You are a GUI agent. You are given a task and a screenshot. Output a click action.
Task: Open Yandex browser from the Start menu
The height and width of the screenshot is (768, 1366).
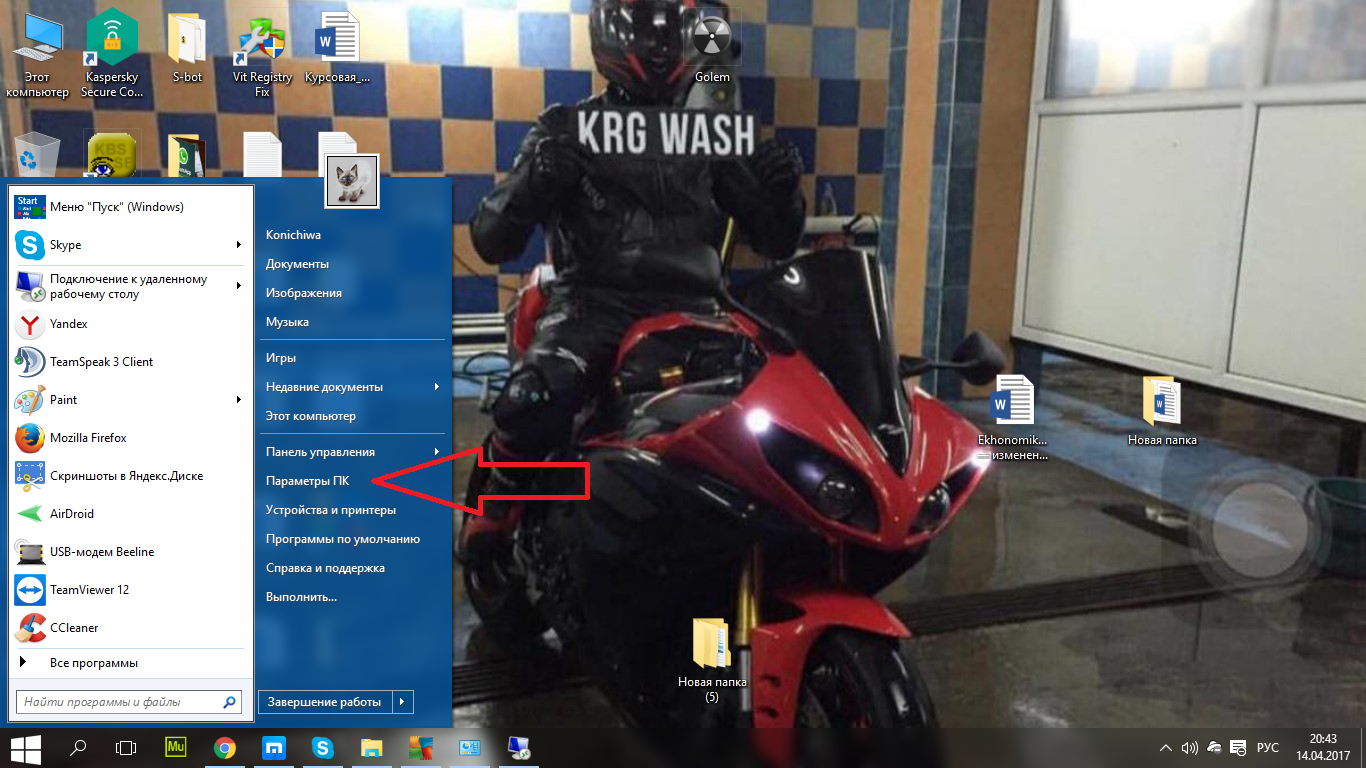[129, 324]
